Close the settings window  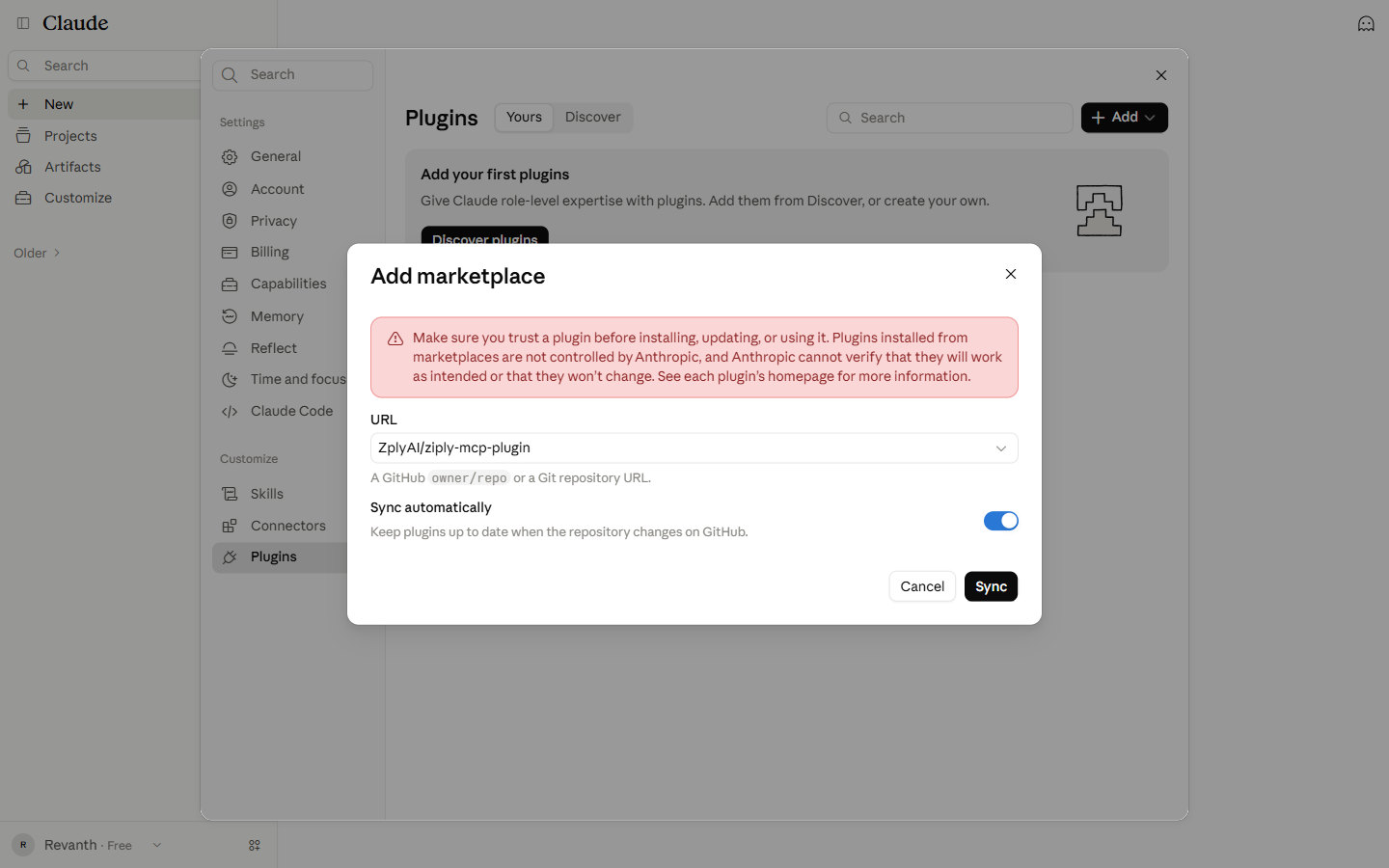1161,75
